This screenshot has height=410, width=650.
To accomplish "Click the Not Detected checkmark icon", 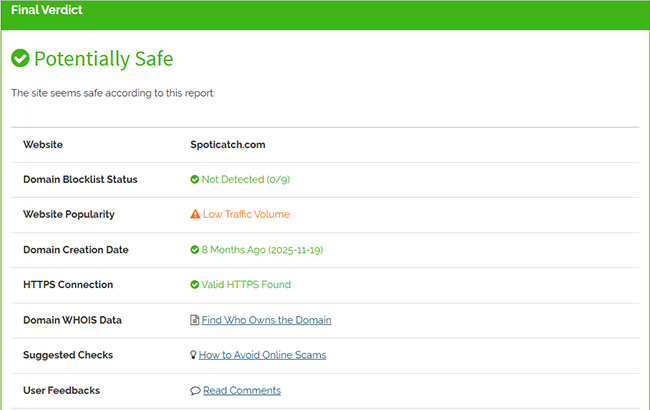I will 194,180.
